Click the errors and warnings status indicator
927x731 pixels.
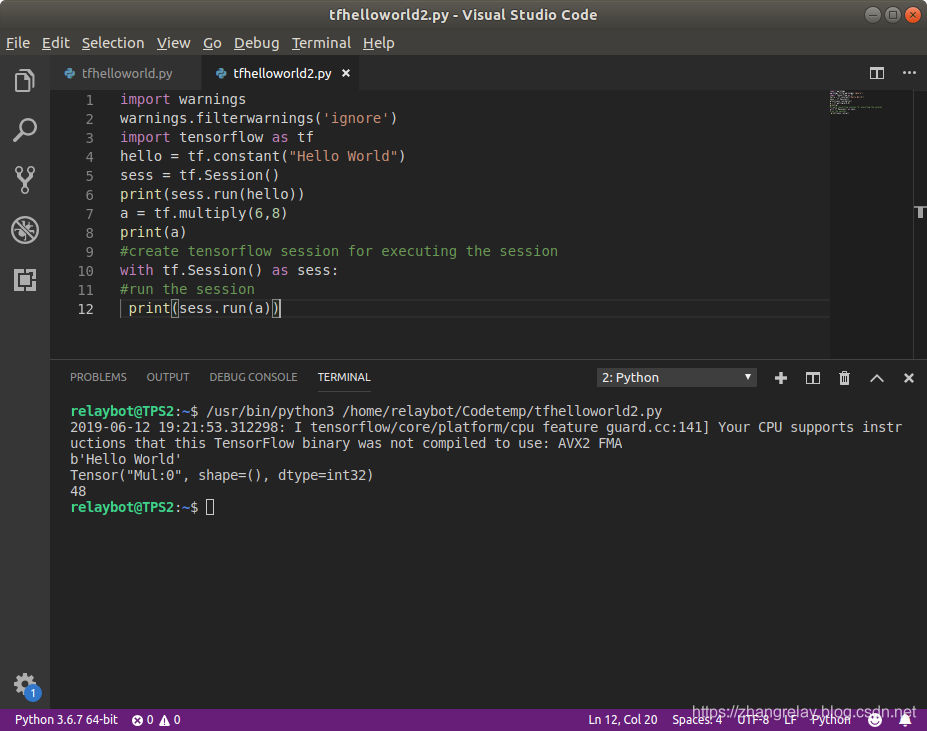(x=156, y=720)
